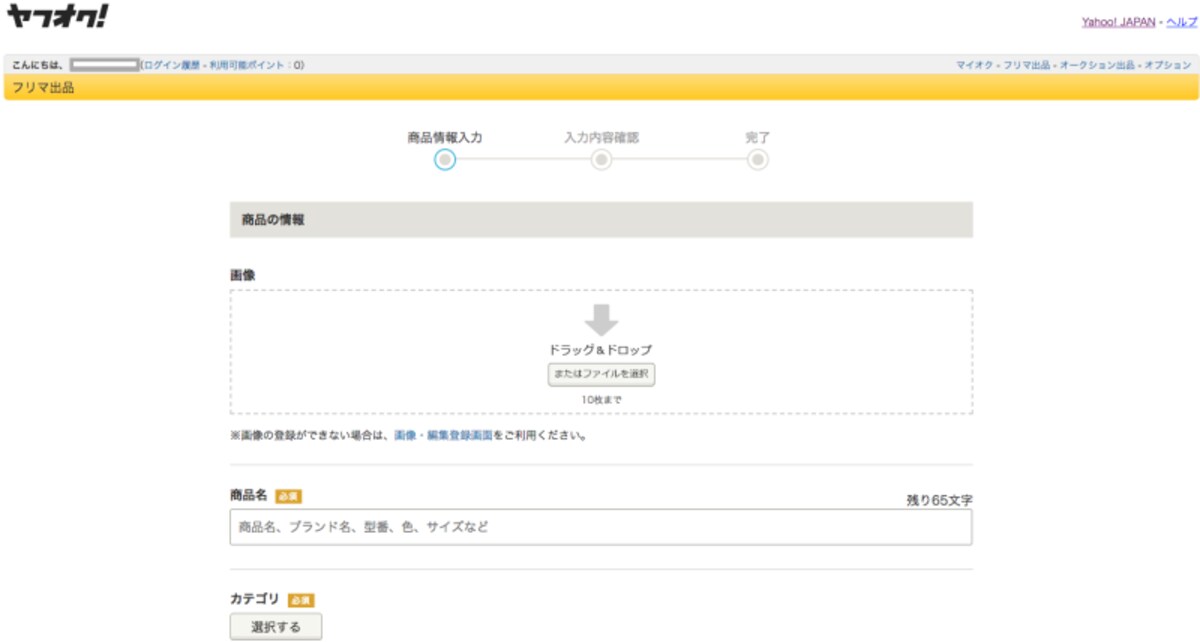Select the 完了 step circle
Image resolution: width=1200 pixels, height=642 pixels.
[x=758, y=160]
